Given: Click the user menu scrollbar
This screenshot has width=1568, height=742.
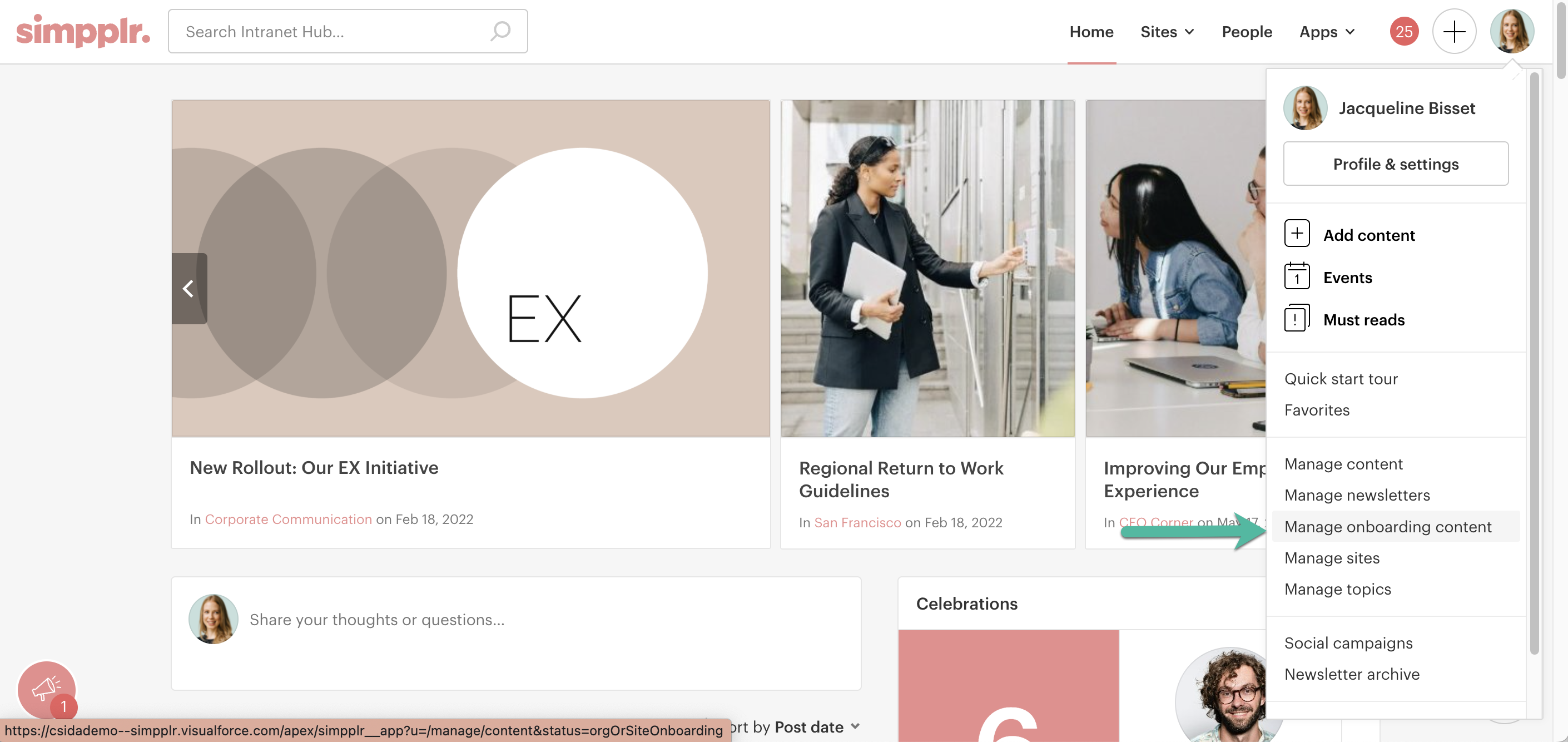Looking at the screenshot, I should click(x=1534, y=363).
